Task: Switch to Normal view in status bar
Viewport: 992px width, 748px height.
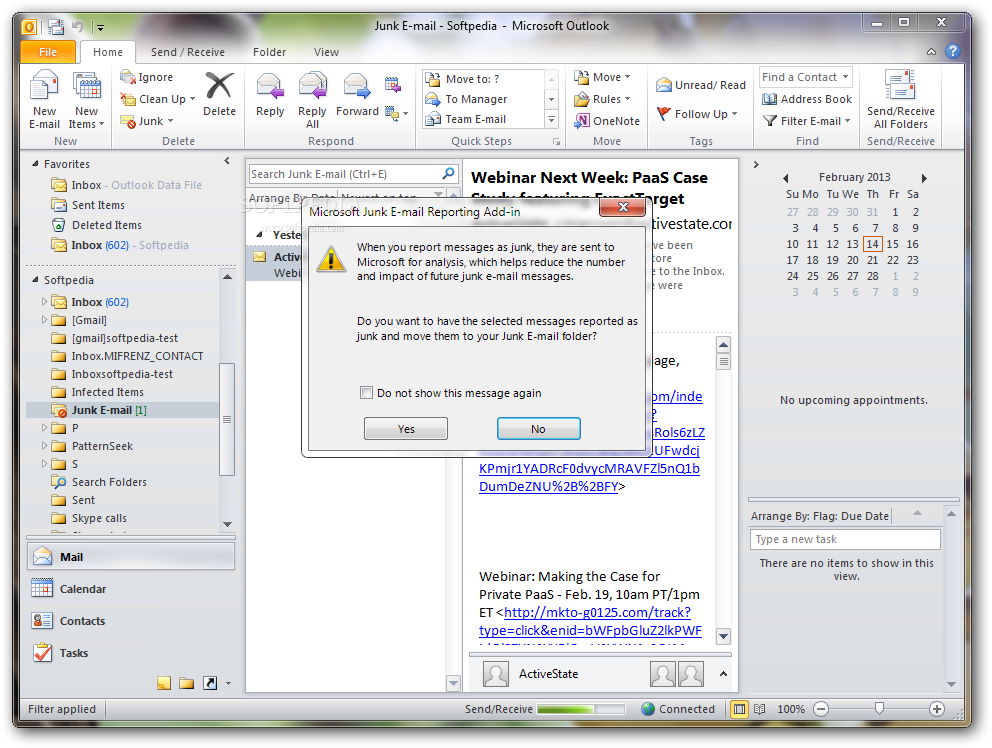Action: (739, 709)
